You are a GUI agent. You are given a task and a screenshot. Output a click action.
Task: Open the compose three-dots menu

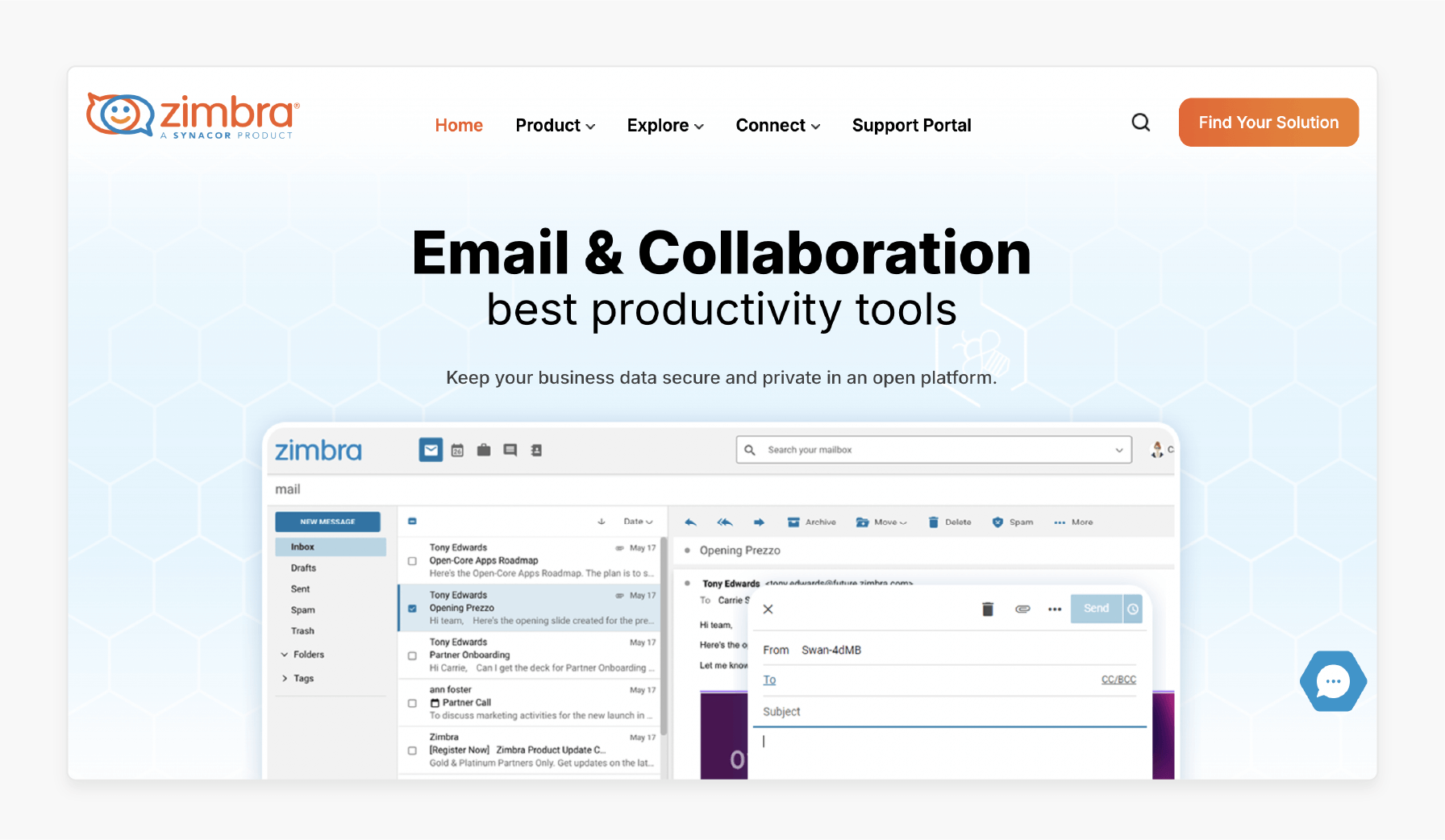[x=1055, y=609]
